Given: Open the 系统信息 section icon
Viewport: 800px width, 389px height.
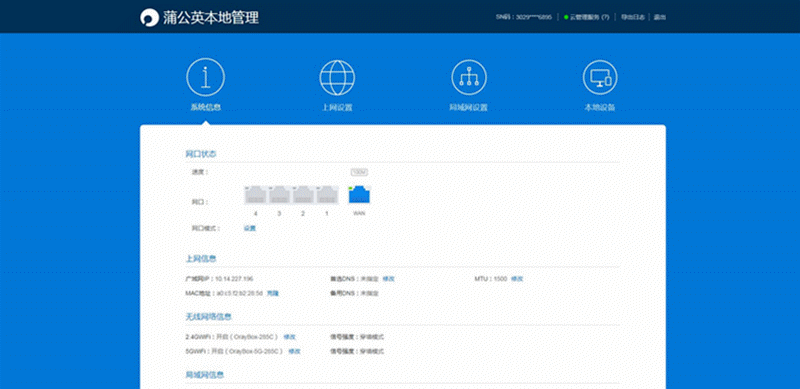Looking at the screenshot, I should (206, 77).
